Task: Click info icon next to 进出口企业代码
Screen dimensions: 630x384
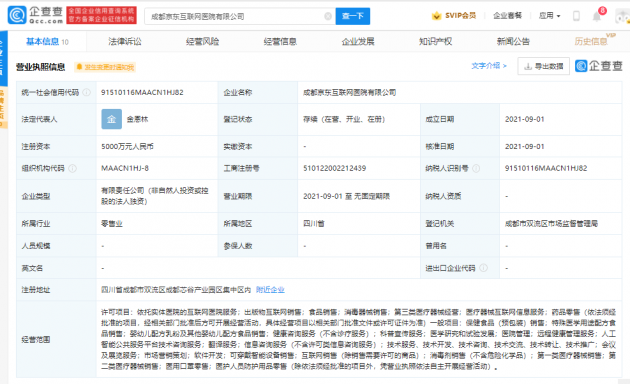Action: (483, 268)
